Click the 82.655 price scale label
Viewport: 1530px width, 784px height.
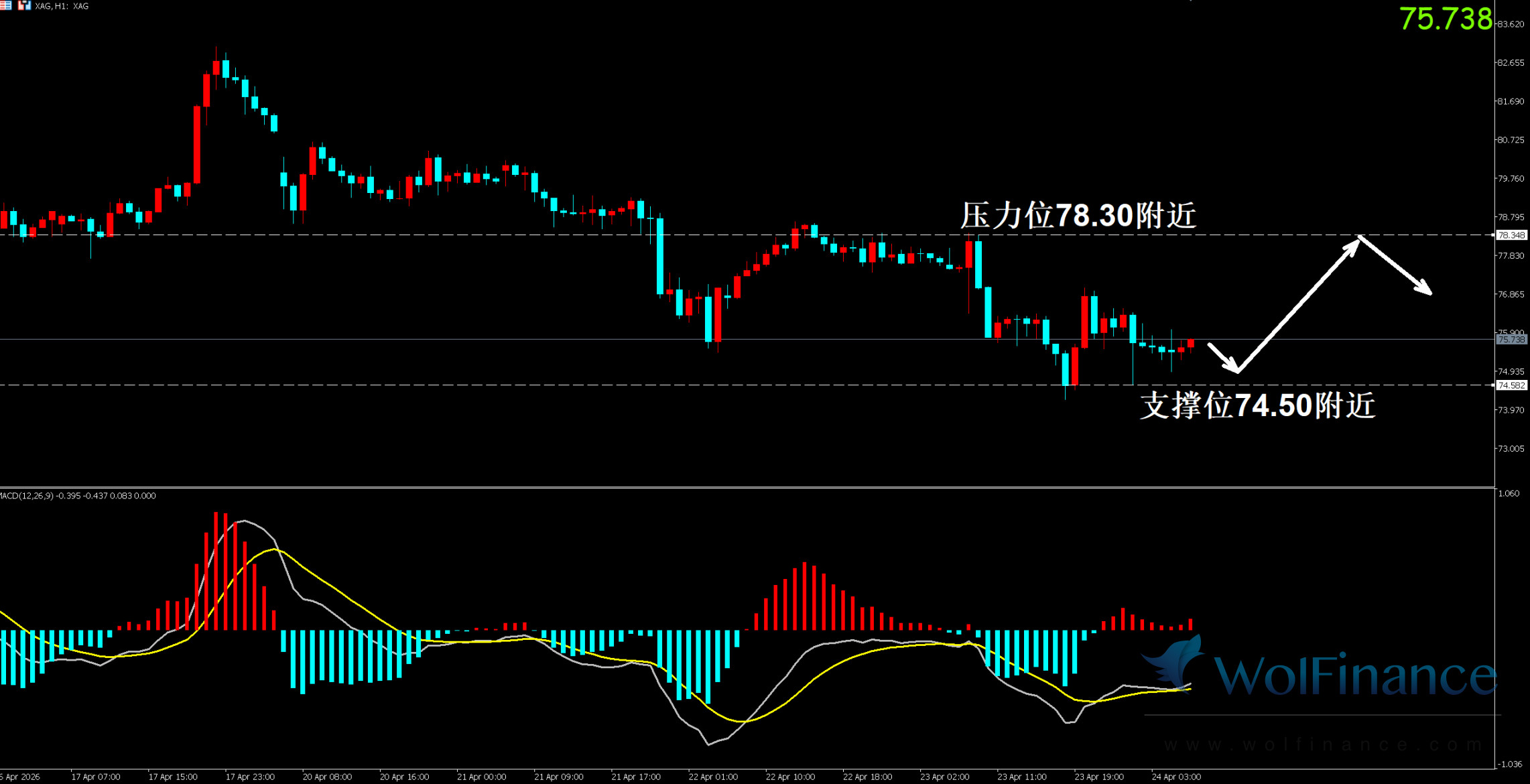point(1511,62)
